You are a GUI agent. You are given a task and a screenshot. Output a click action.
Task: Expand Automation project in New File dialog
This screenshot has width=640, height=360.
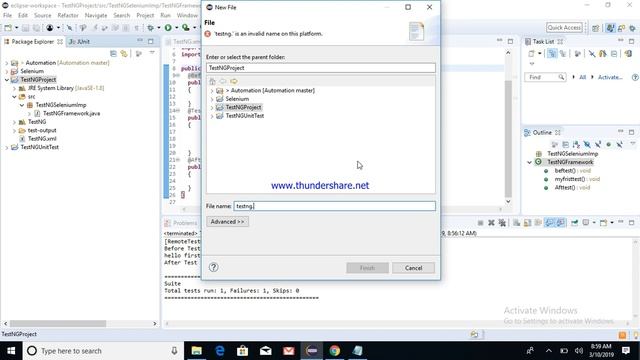[x=212, y=91]
